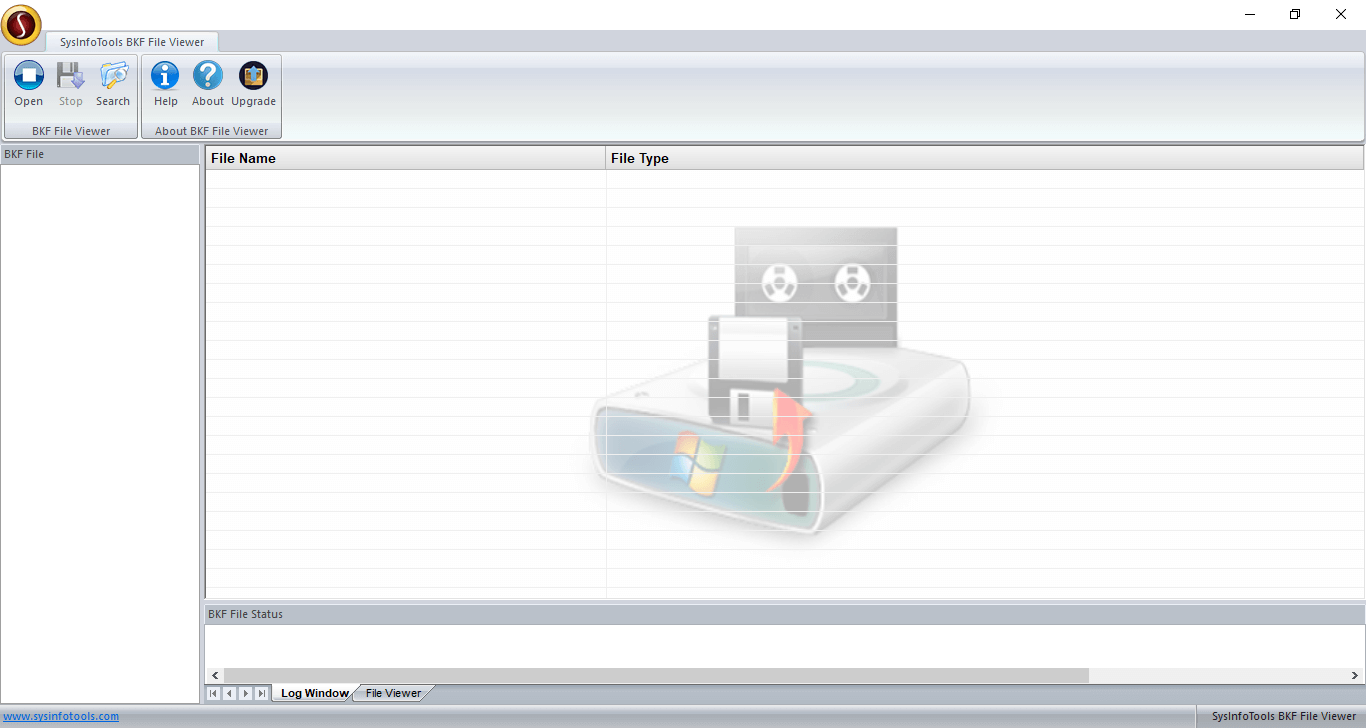Click the BKF File Viewer group label

tap(71, 131)
